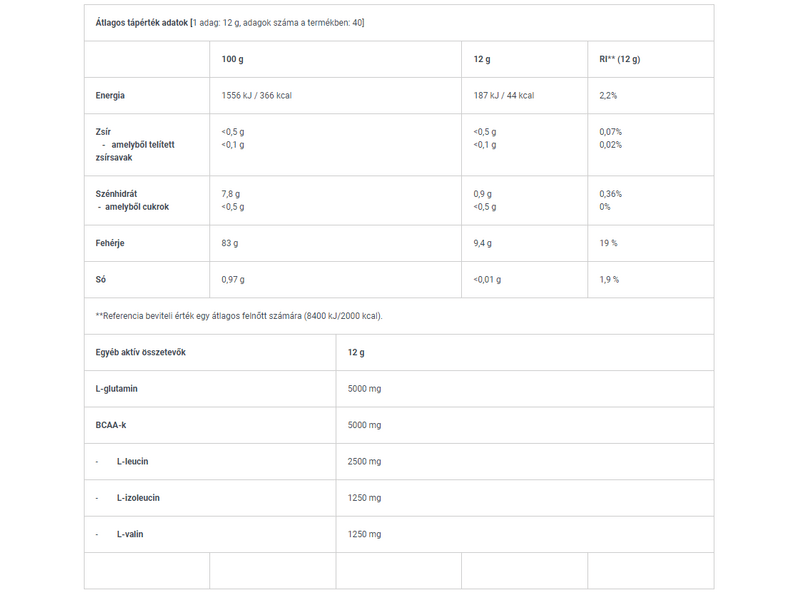This screenshot has height=600, width=800.
Task: Select the 'BCAA-k' ingredient label
Action: [x=111, y=425]
